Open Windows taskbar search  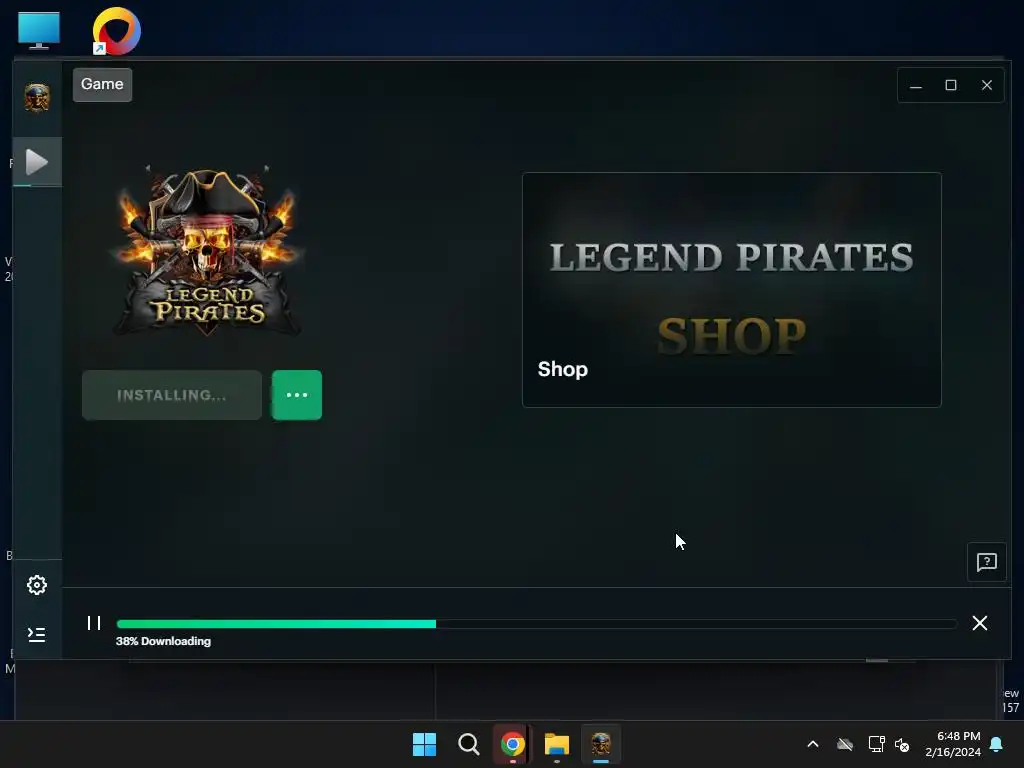(x=468, y=744)
